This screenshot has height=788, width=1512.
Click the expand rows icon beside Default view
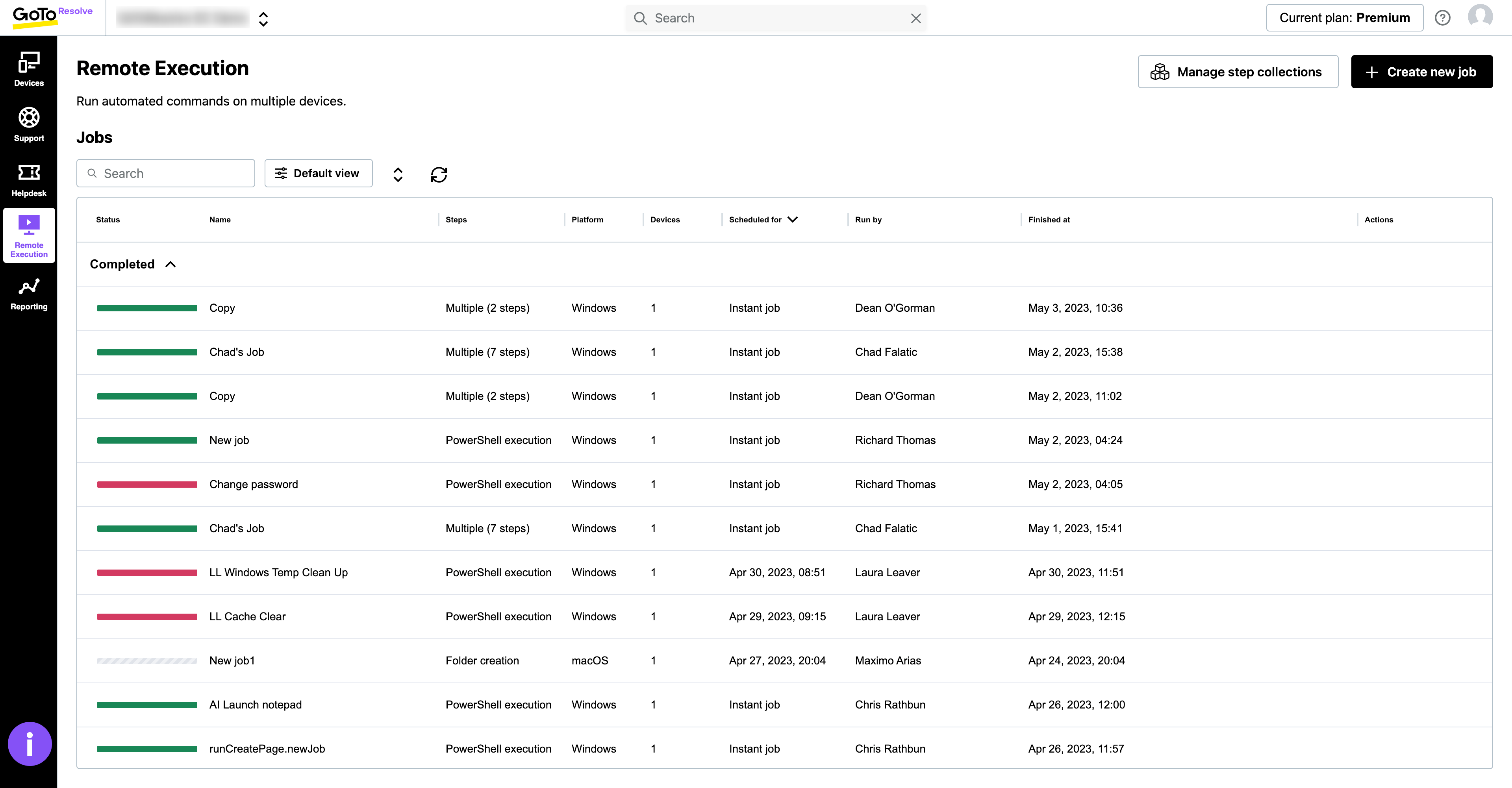(397, 174)
